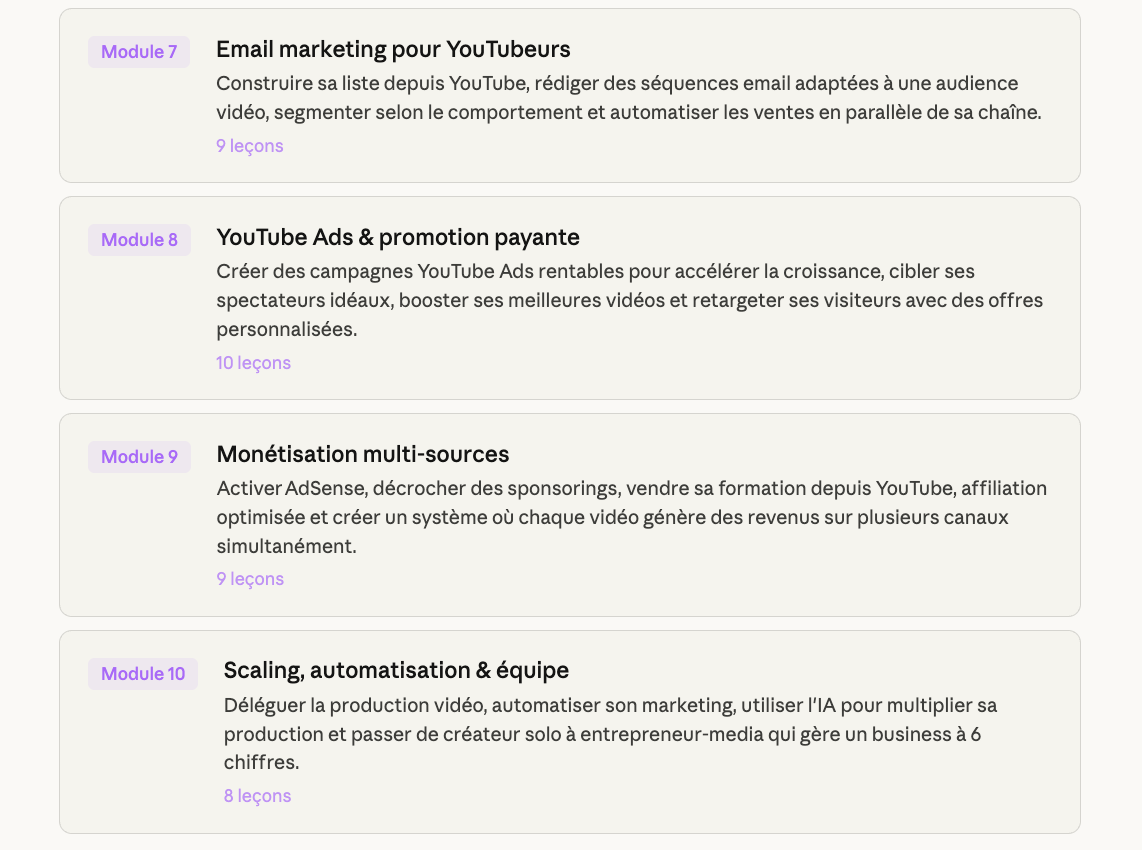
Task: Open the Email marketing pour YouTubeurs title
Action: [x=393, y=49]
